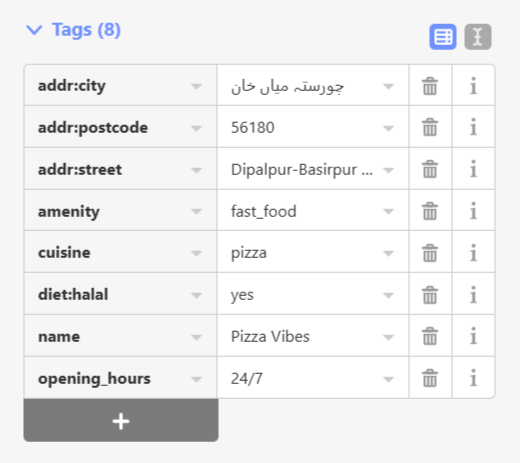Switch to list view of tags
The width and height of the screenshot is (520, 463).
click(x=443, y=37)
